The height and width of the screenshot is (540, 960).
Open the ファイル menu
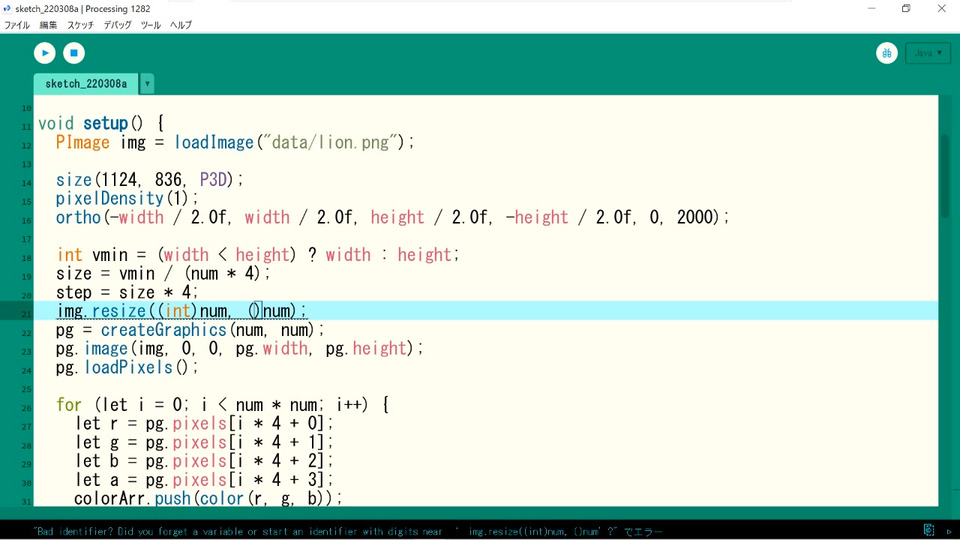(x=17, y=25)
